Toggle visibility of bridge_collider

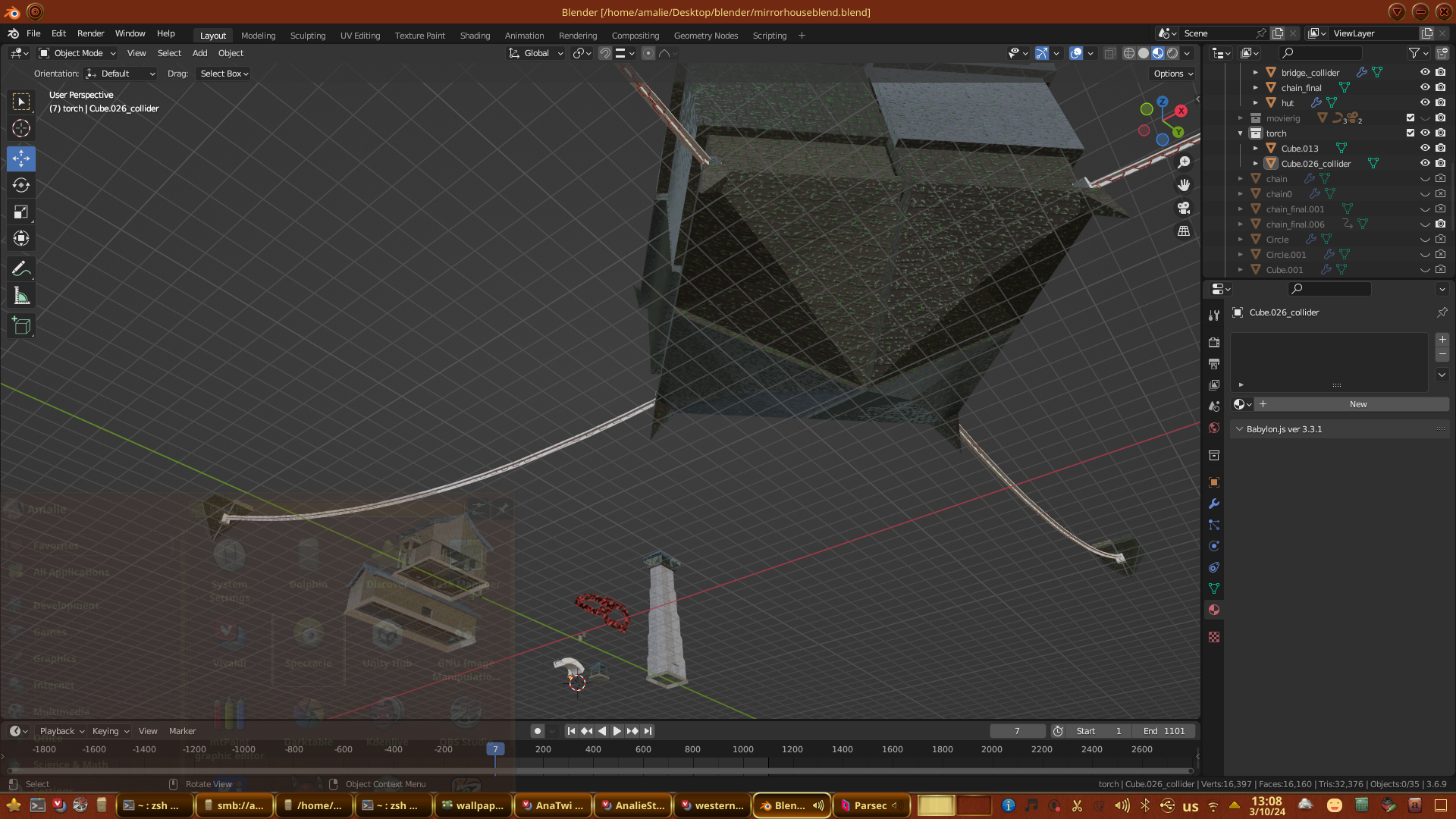tap(1425, 73)
